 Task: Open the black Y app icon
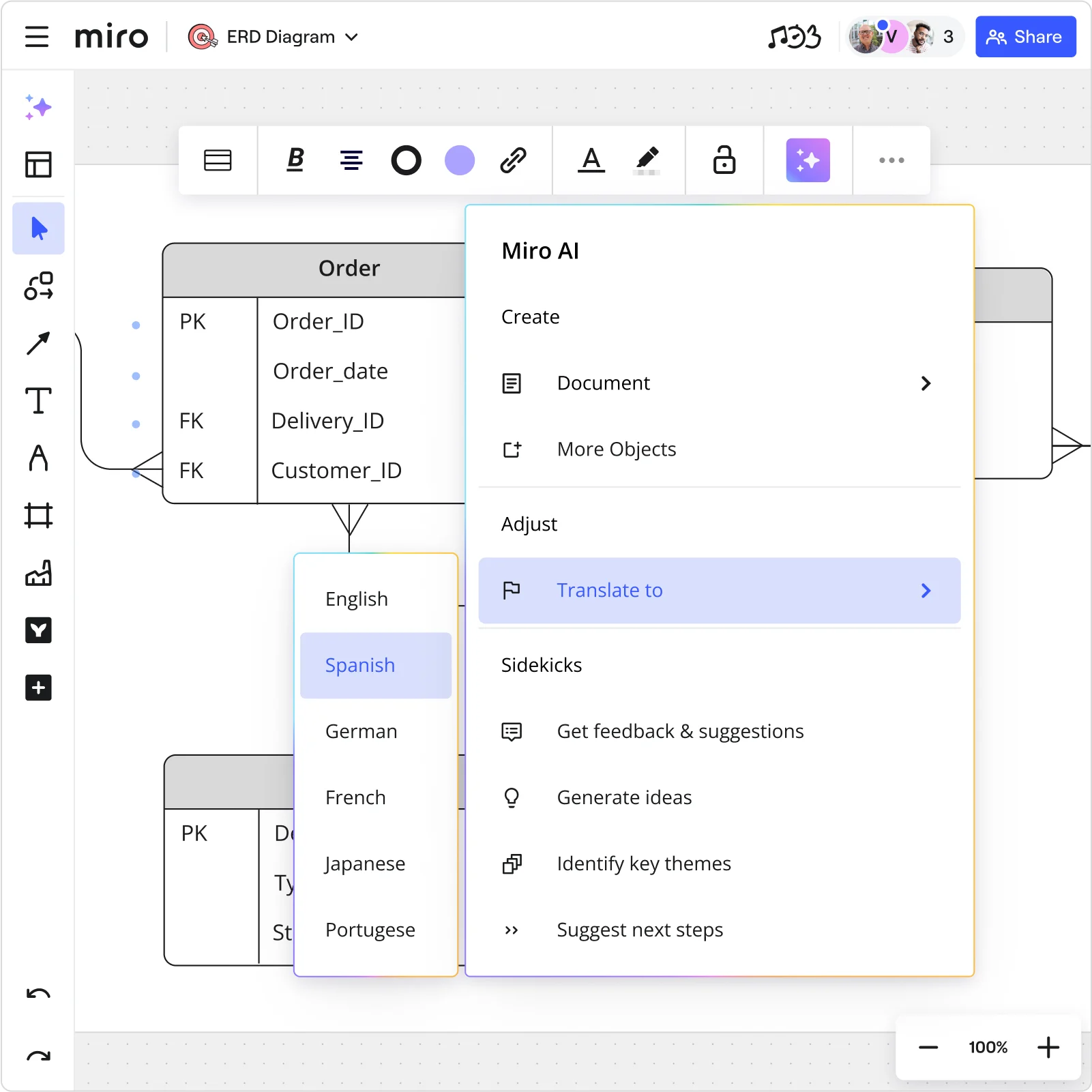coord(38,630)
